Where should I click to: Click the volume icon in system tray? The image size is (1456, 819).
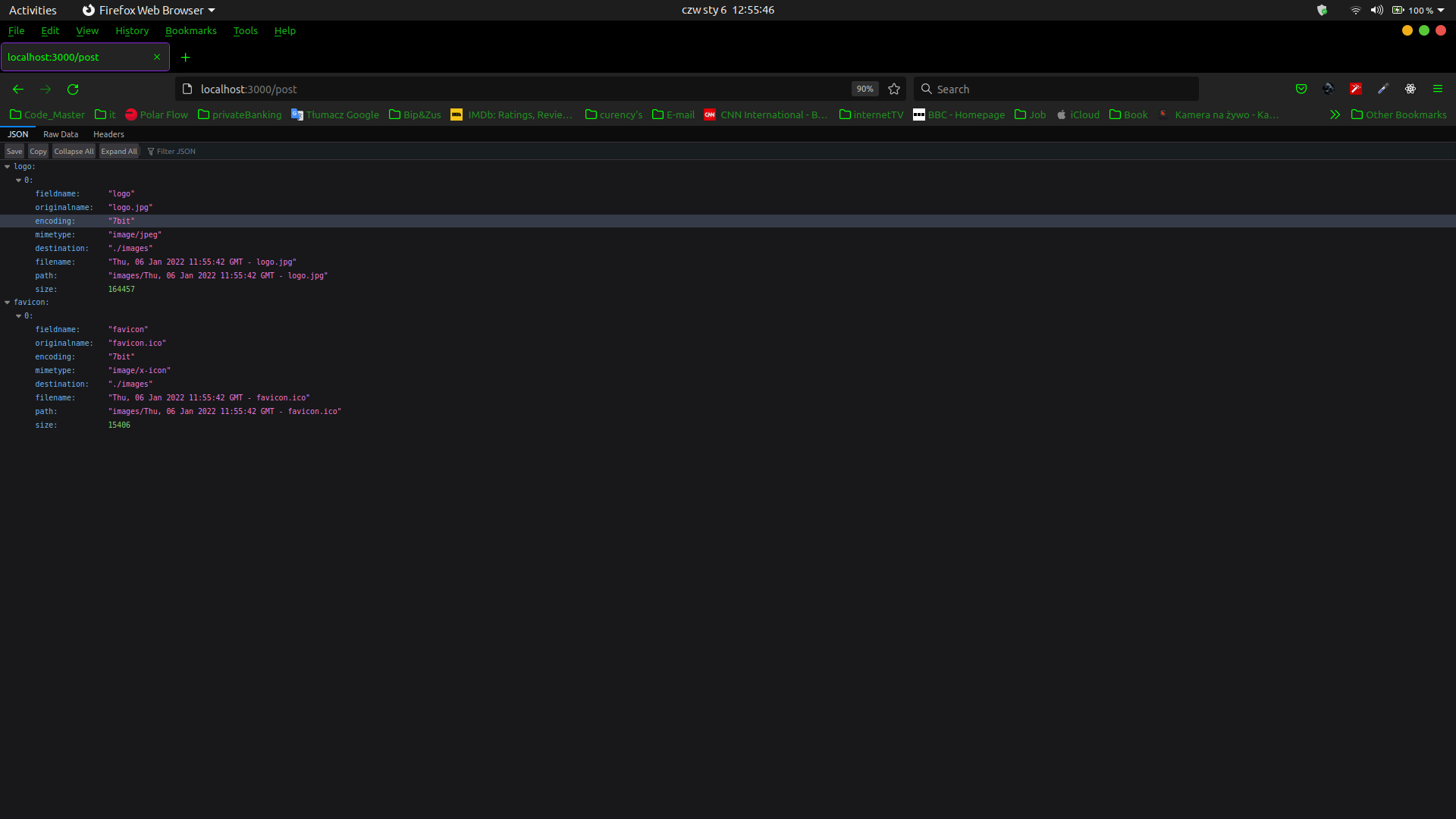click(x=1376, y=11)
